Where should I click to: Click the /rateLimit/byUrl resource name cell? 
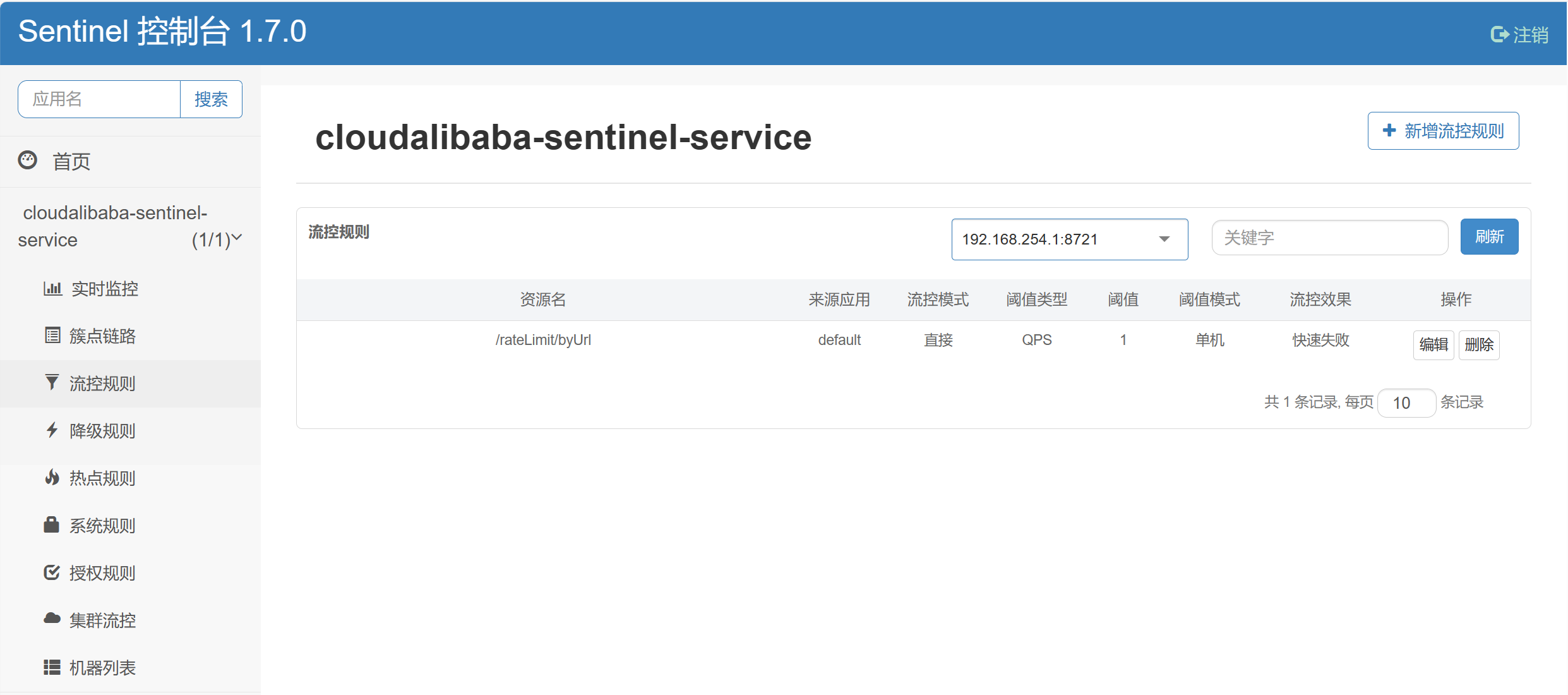pos(543,340)
